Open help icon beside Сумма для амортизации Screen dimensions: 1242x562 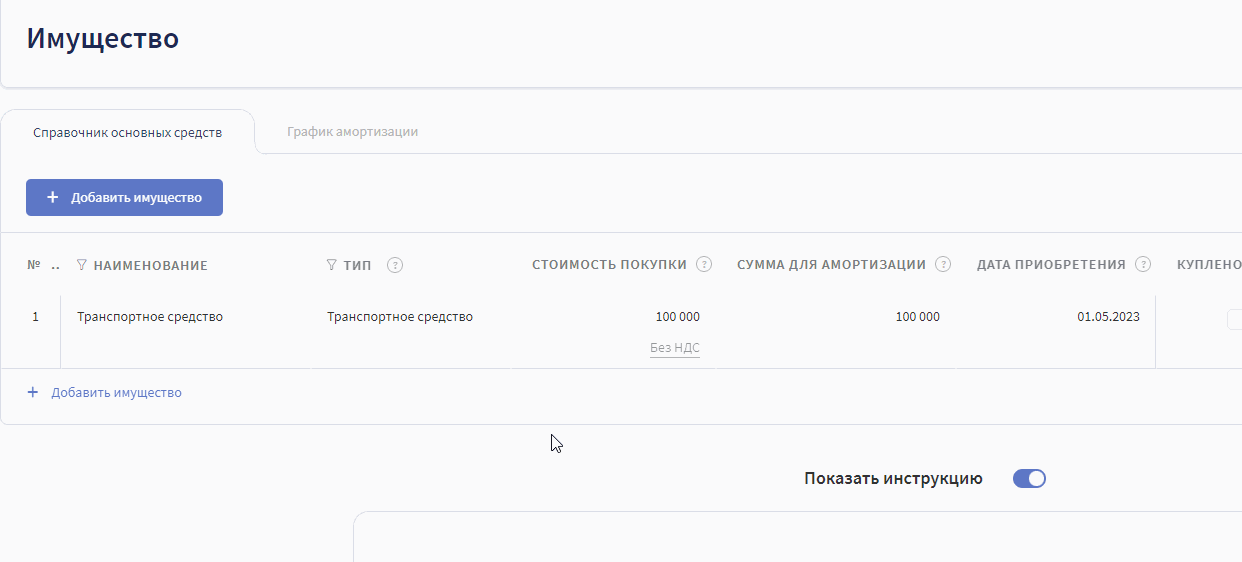click(943, 265)
